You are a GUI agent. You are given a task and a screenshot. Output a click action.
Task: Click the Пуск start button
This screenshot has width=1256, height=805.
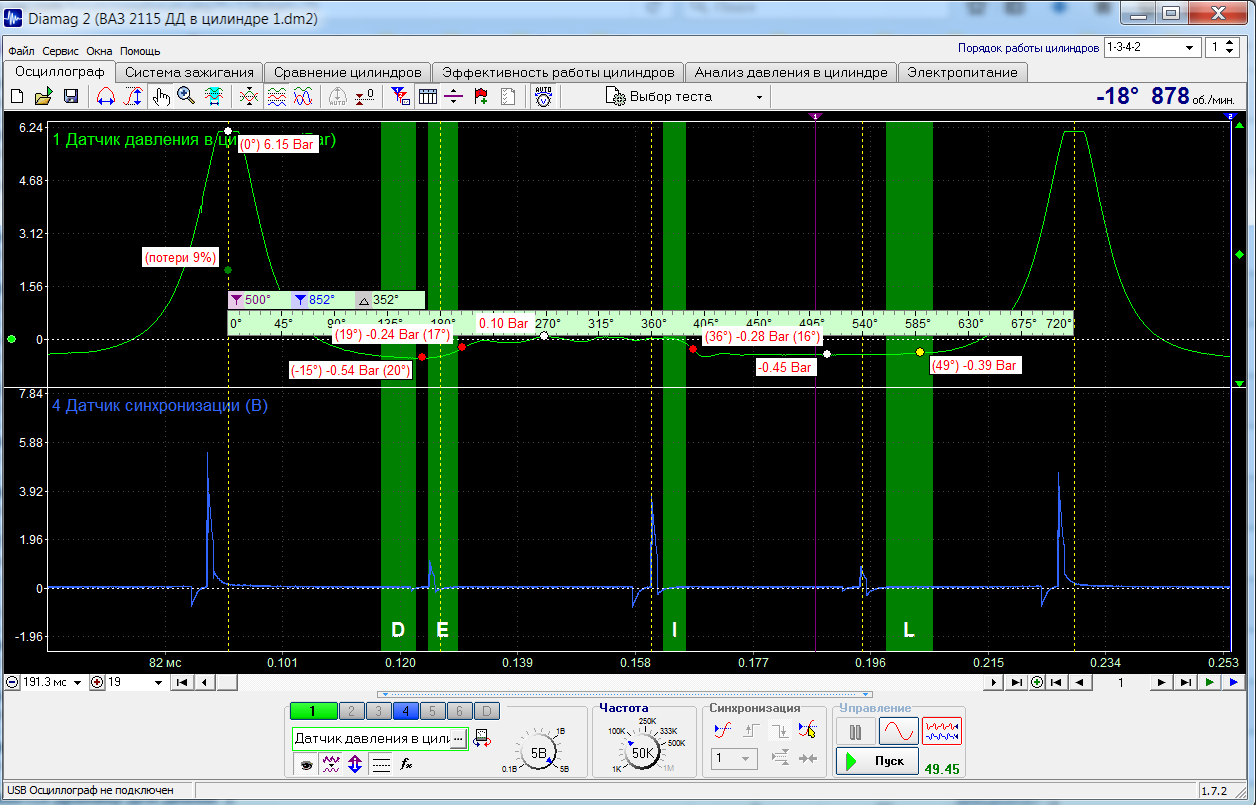pyautogui.click(x=875, y=761)
